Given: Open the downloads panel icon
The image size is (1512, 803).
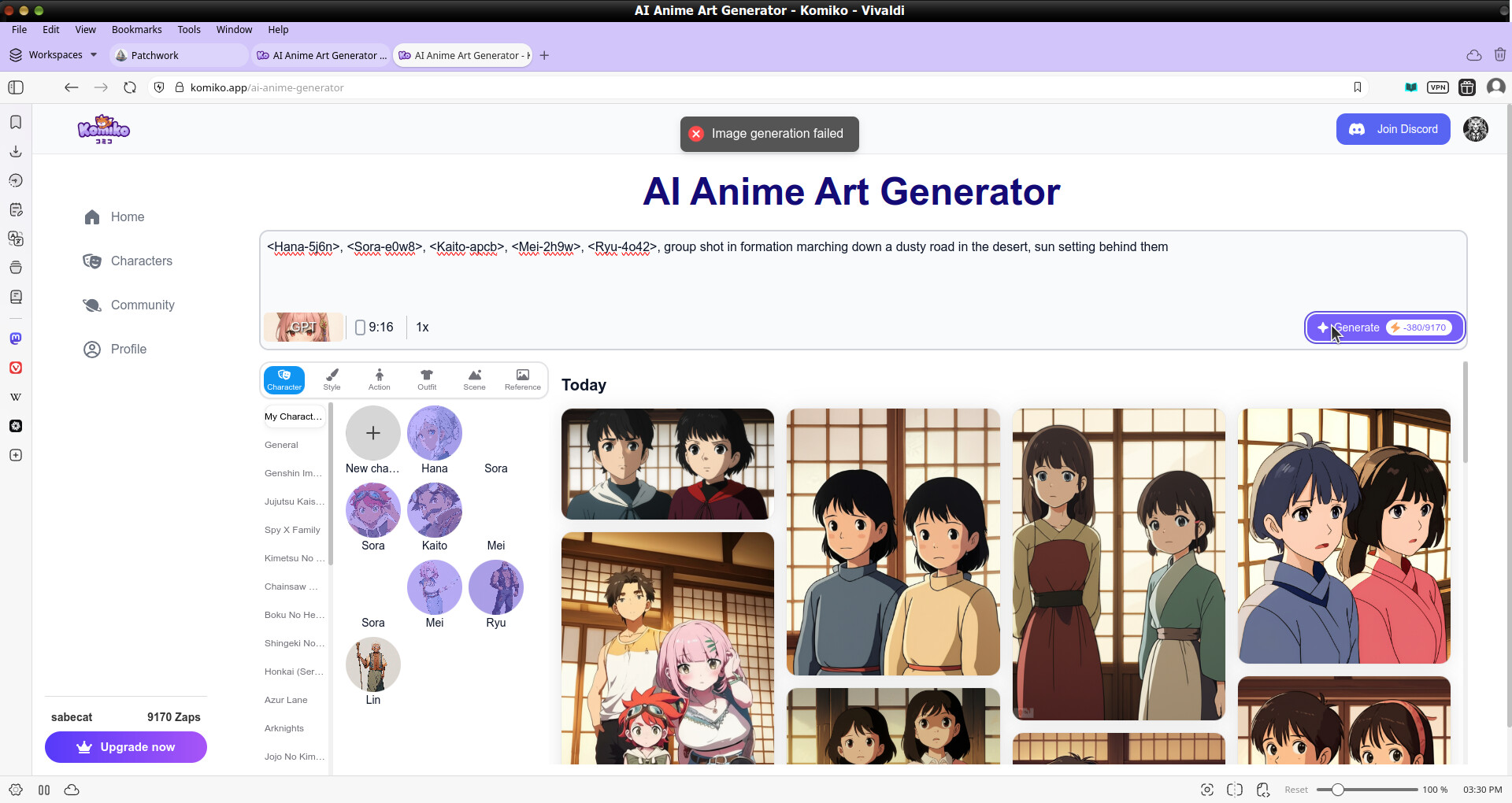Looking at the screenshot, I should point(16,151).
